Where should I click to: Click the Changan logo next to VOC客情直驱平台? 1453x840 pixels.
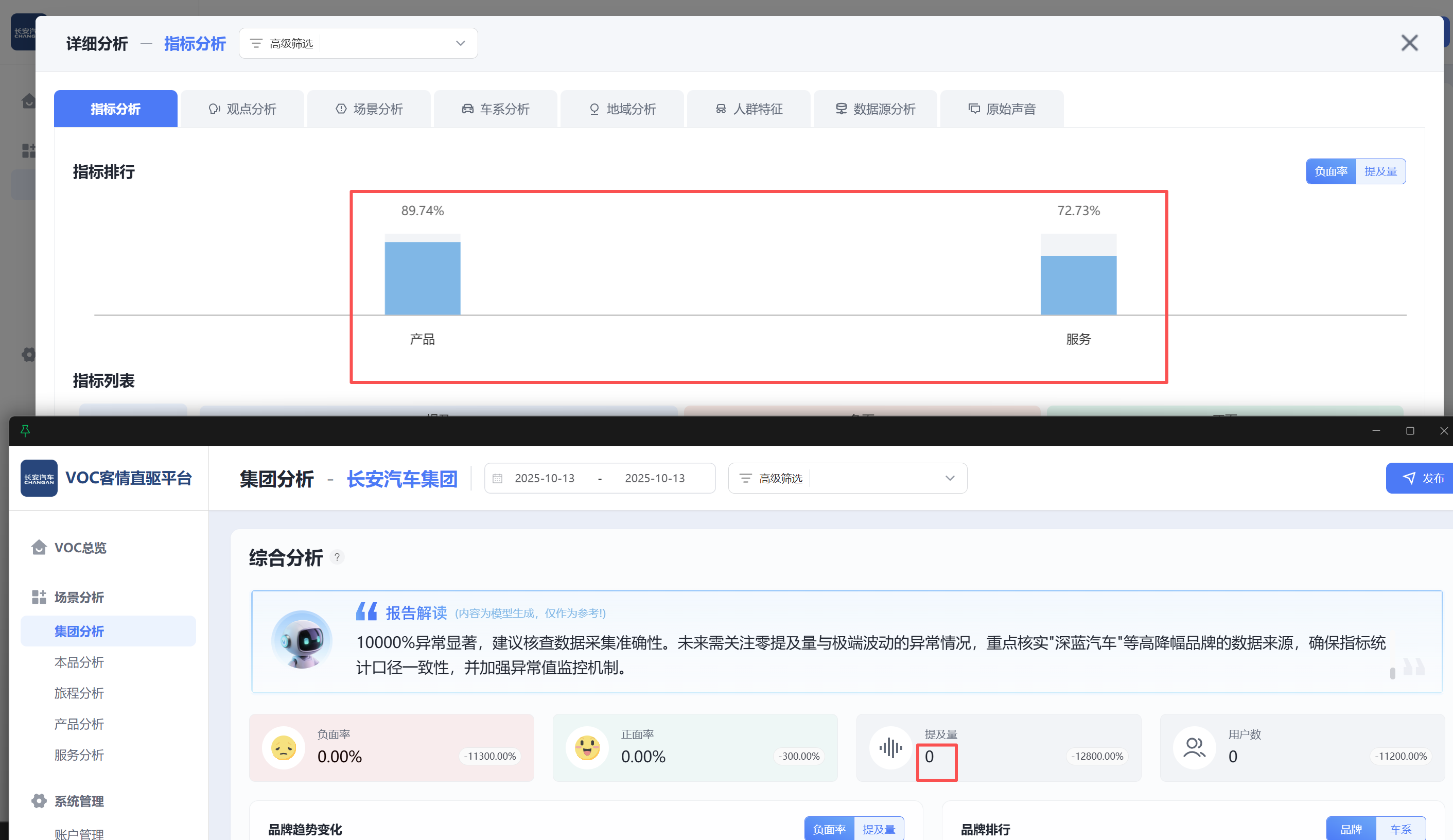tap(39, 478)
